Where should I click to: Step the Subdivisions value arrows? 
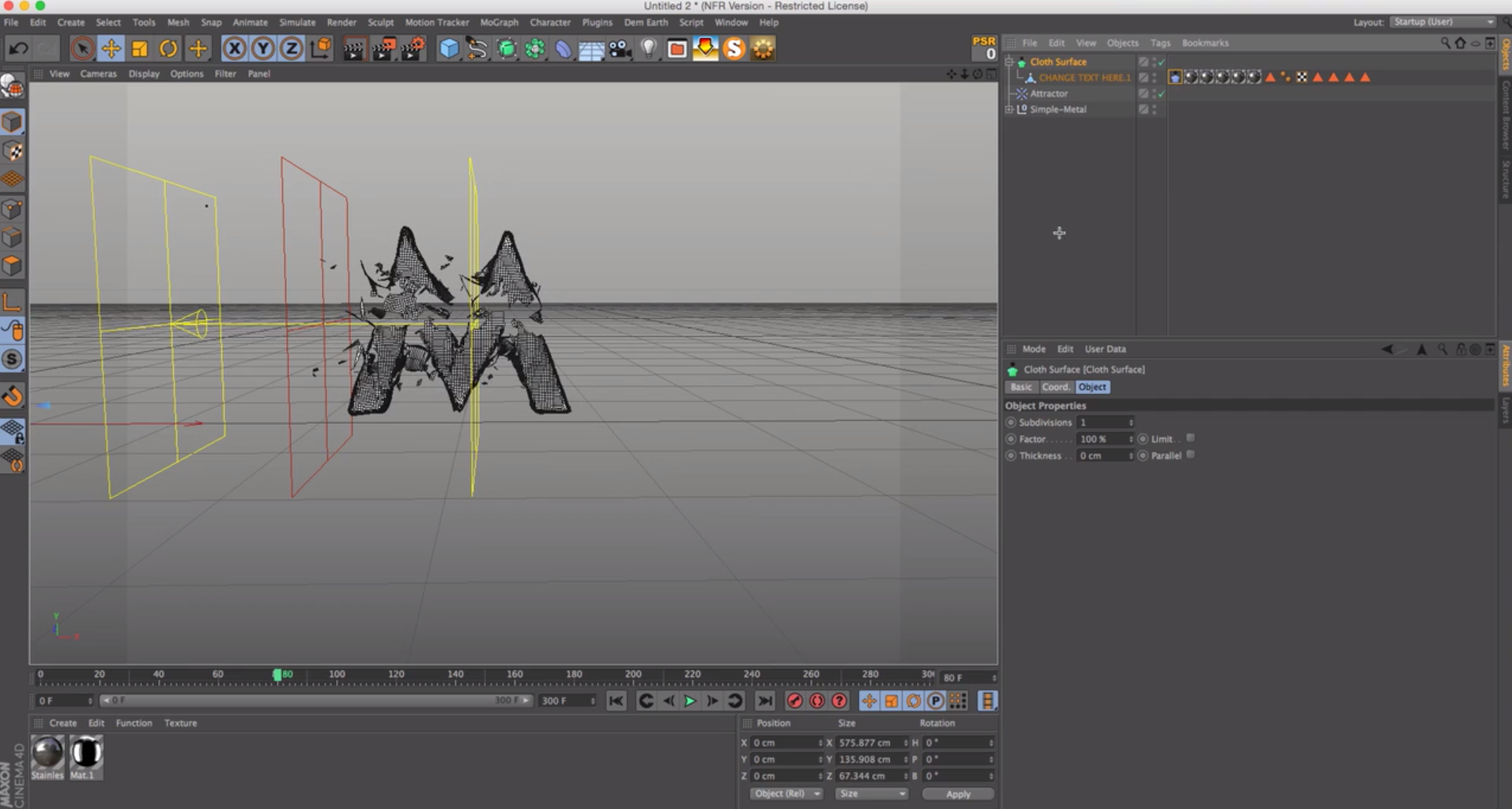pos(1131,422)
